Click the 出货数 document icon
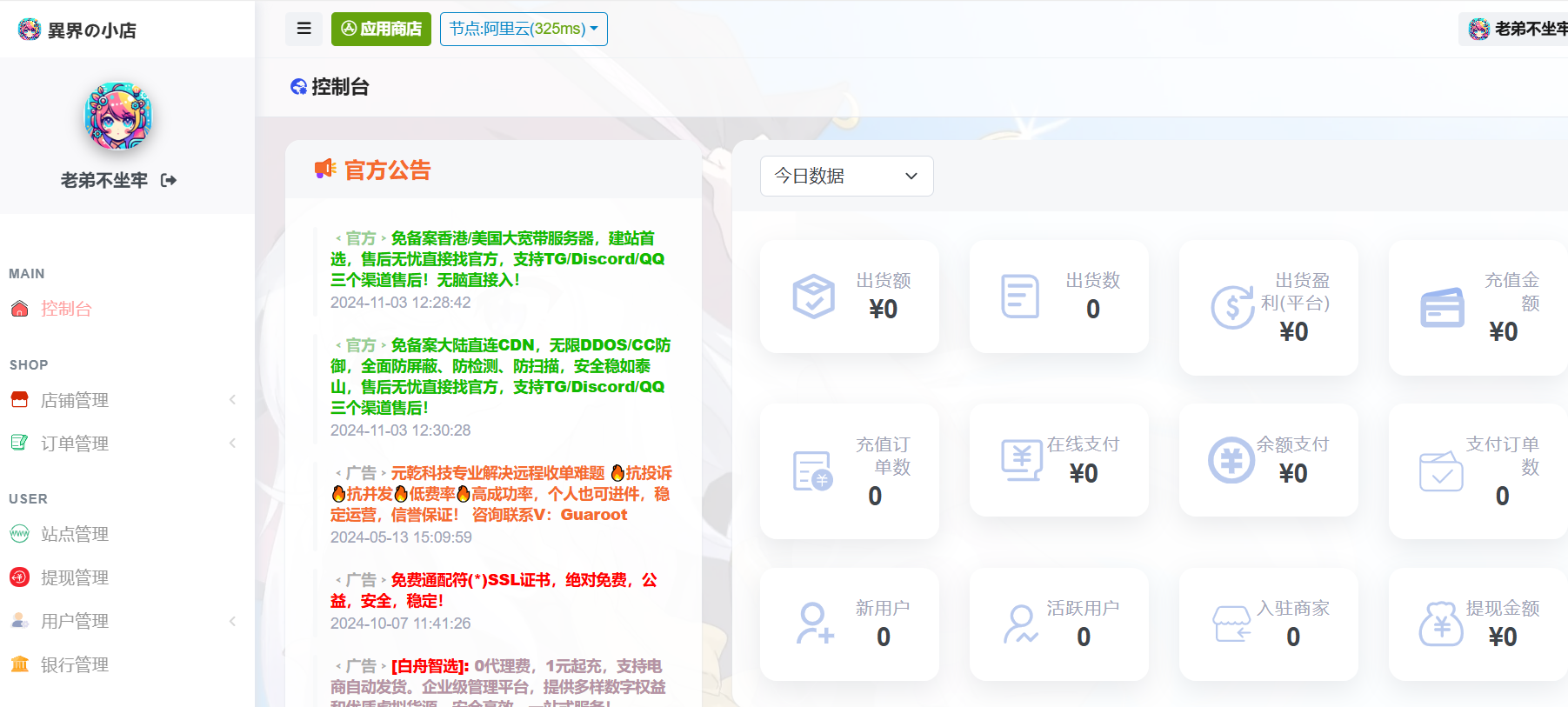This screenshot has width=1568, height=707. tap(1020, 296)
